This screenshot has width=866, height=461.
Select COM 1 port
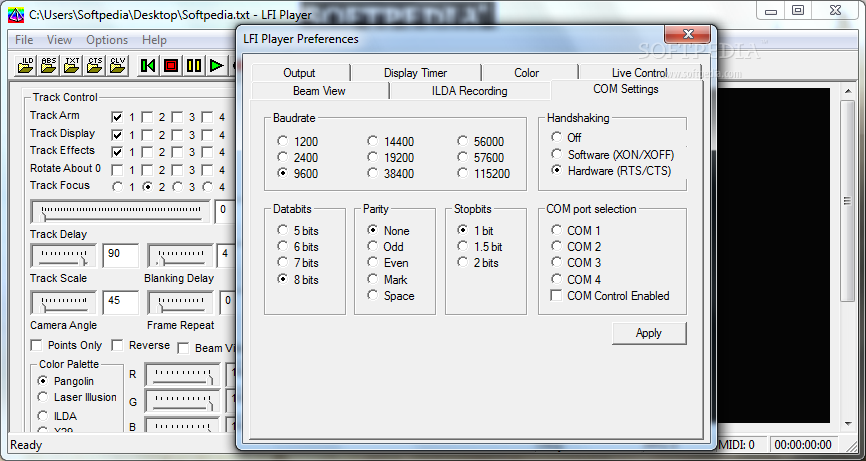(x=576, y=230)
